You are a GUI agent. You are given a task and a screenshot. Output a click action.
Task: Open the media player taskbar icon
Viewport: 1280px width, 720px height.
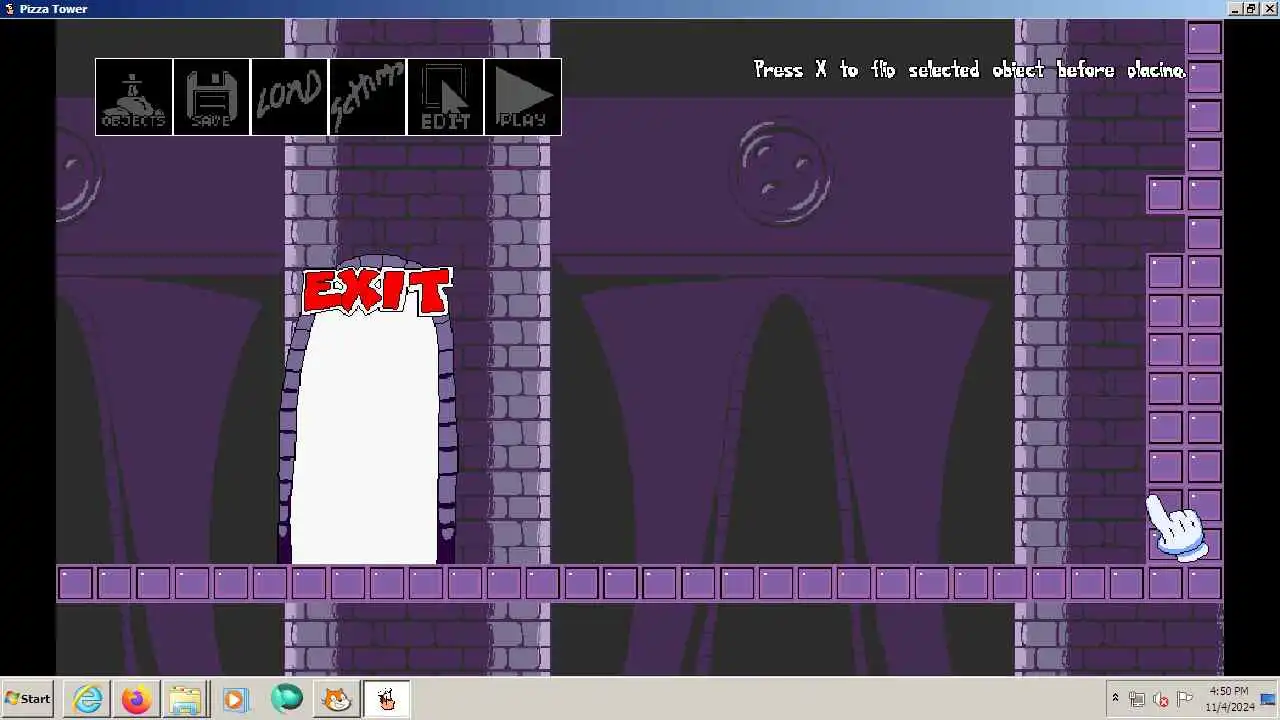coord(235,699)
